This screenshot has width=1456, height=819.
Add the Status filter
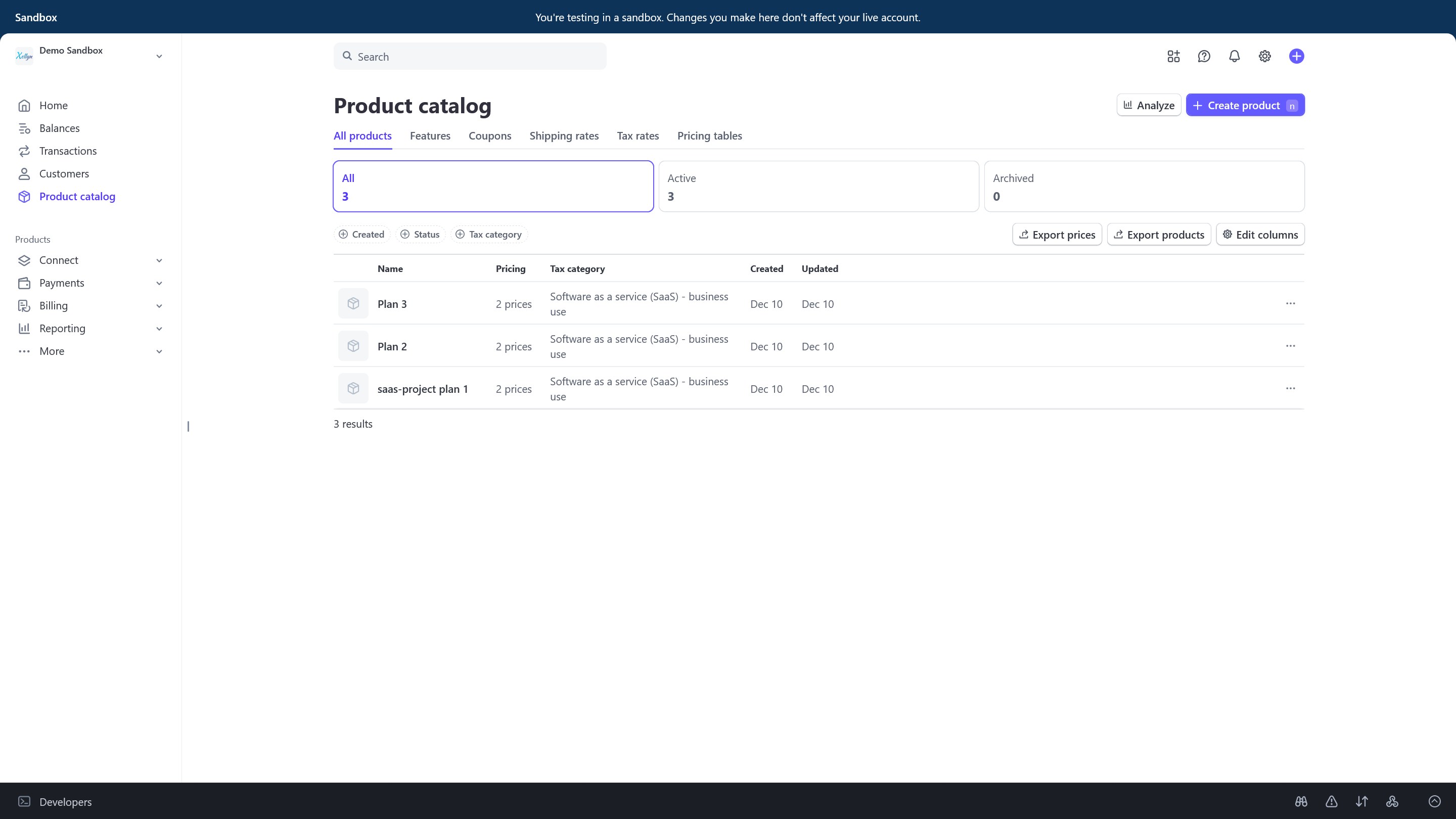(420, 234)
